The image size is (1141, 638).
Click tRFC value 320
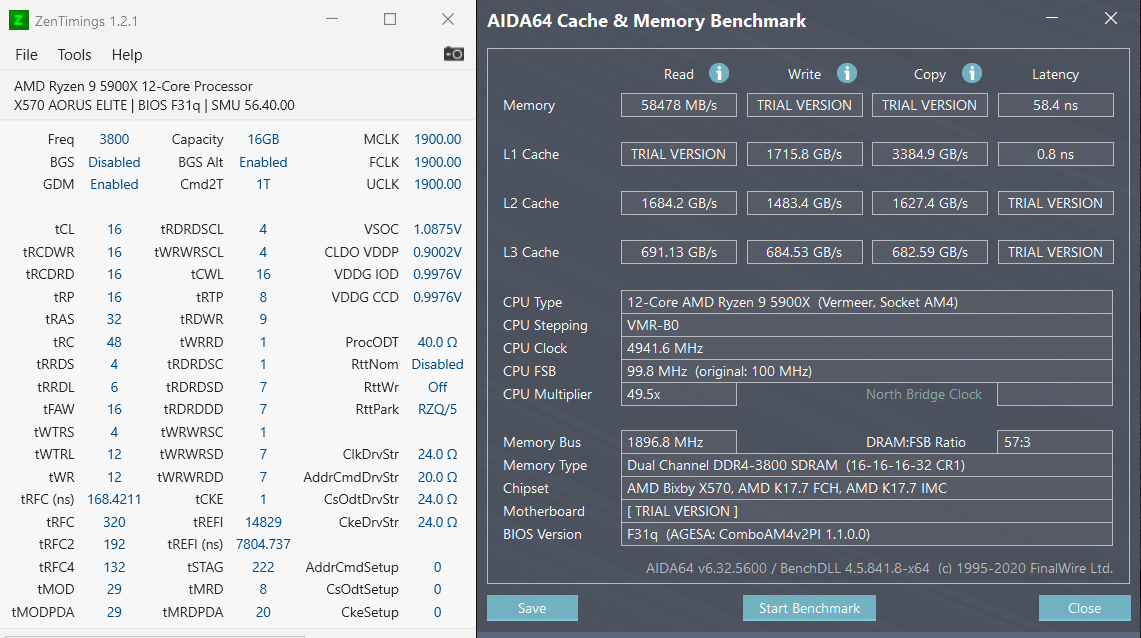click(114, 522)
